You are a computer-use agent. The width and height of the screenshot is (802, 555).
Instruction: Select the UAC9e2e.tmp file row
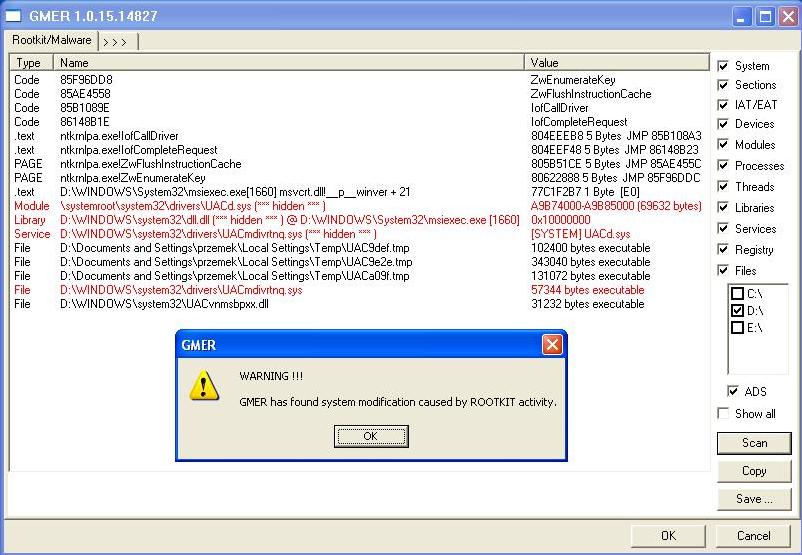click(359, 262)
